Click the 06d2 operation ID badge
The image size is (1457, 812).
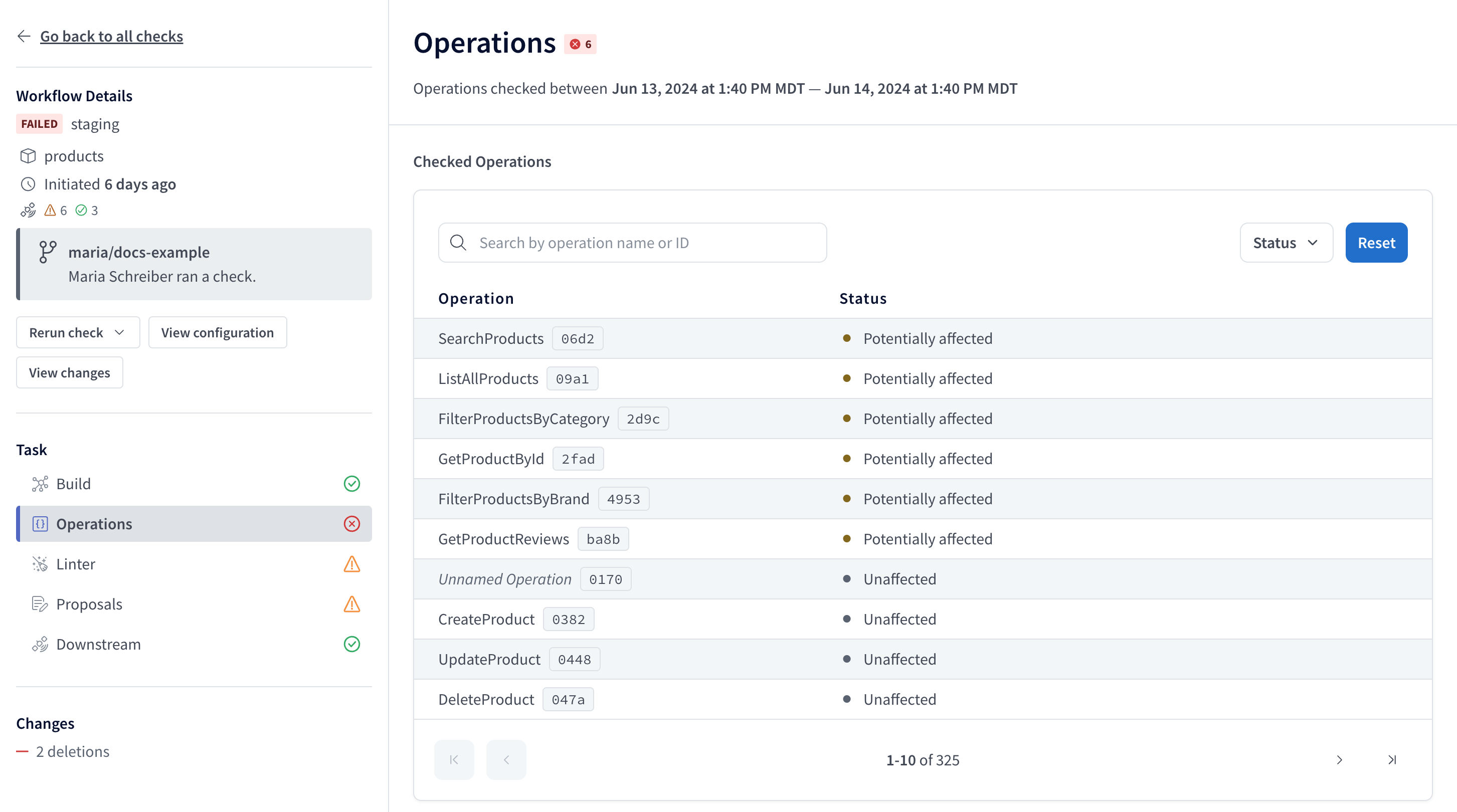point(578,339)
